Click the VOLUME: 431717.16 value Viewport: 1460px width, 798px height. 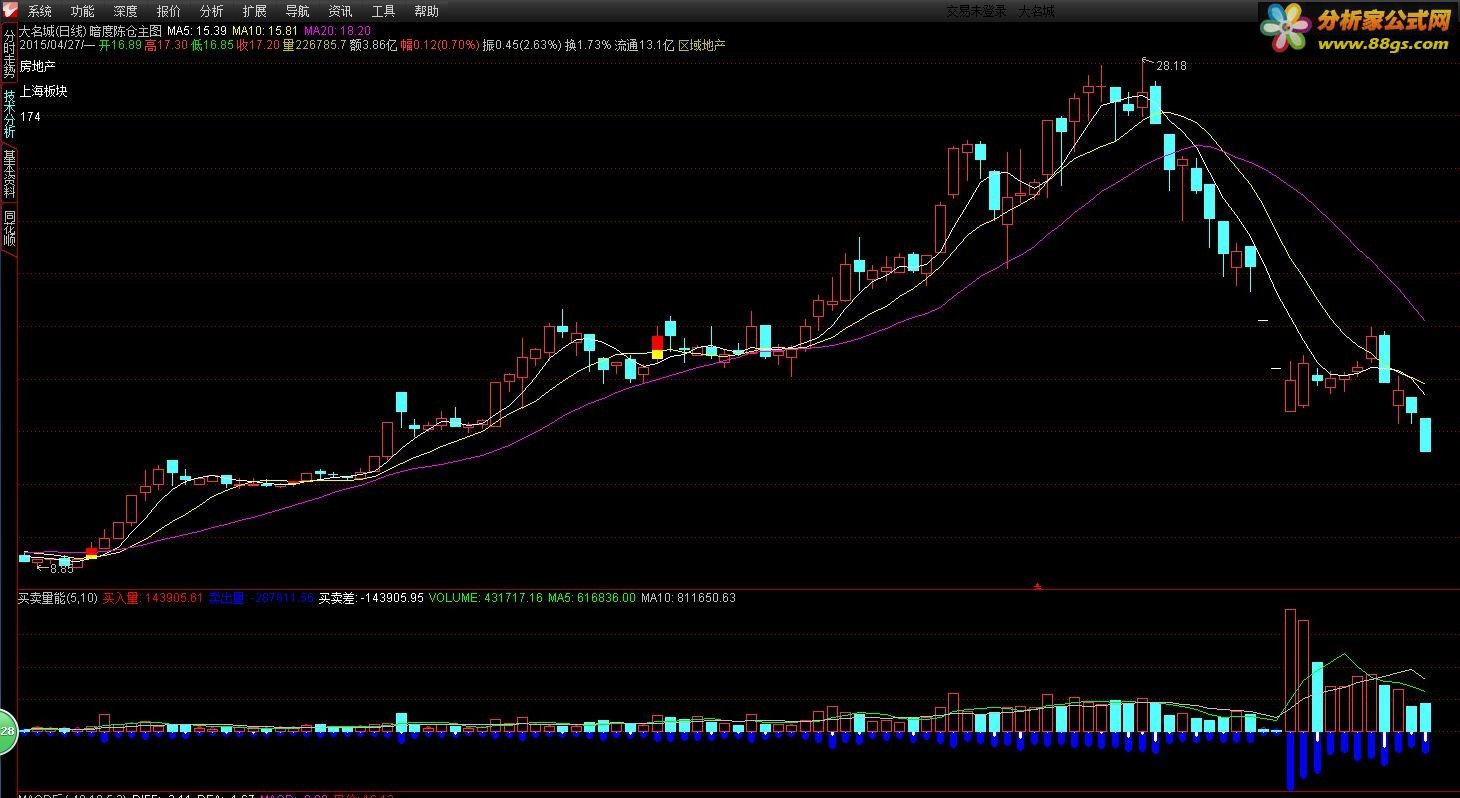485,598
